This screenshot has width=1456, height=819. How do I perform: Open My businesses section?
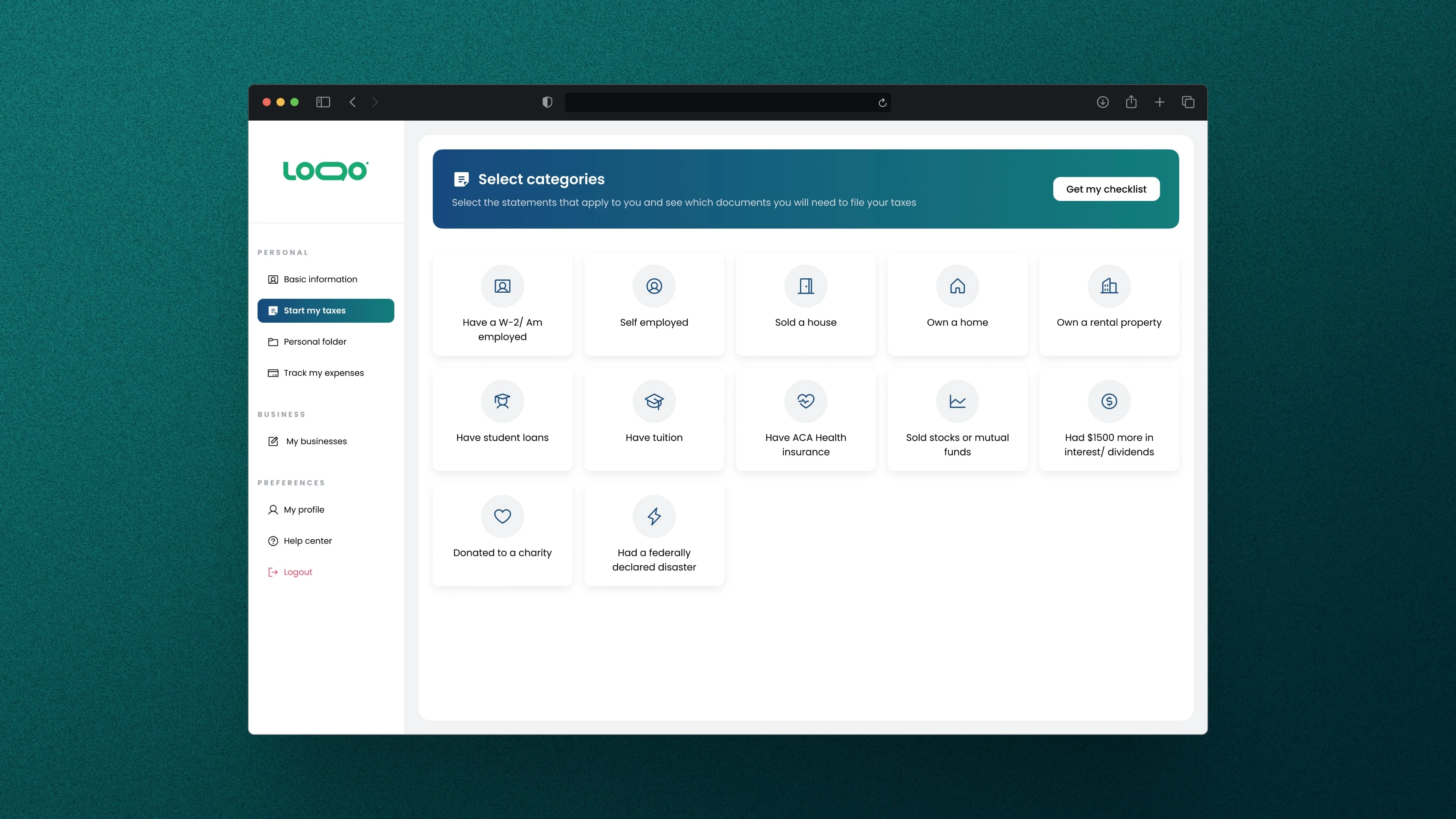pyautogui.click(x=316, y=441)
